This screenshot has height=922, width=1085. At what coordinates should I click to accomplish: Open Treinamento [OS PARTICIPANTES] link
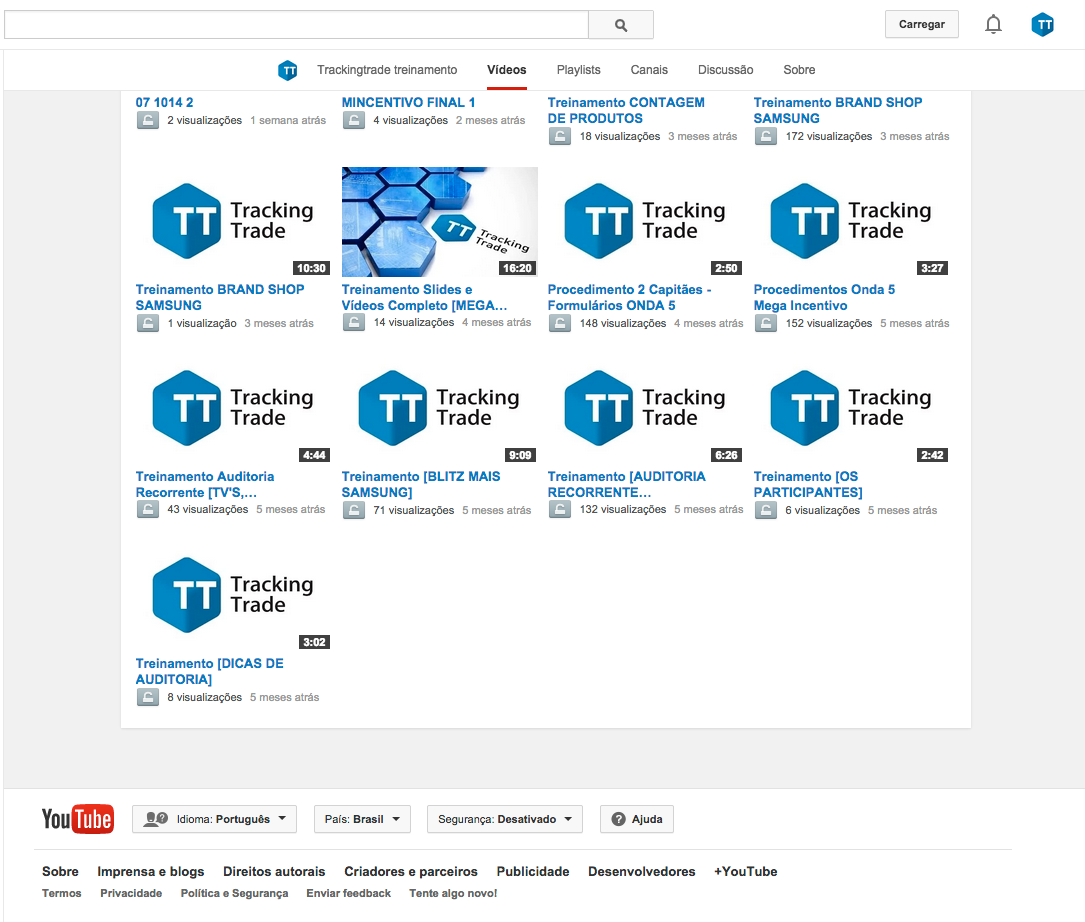[808, 484]
